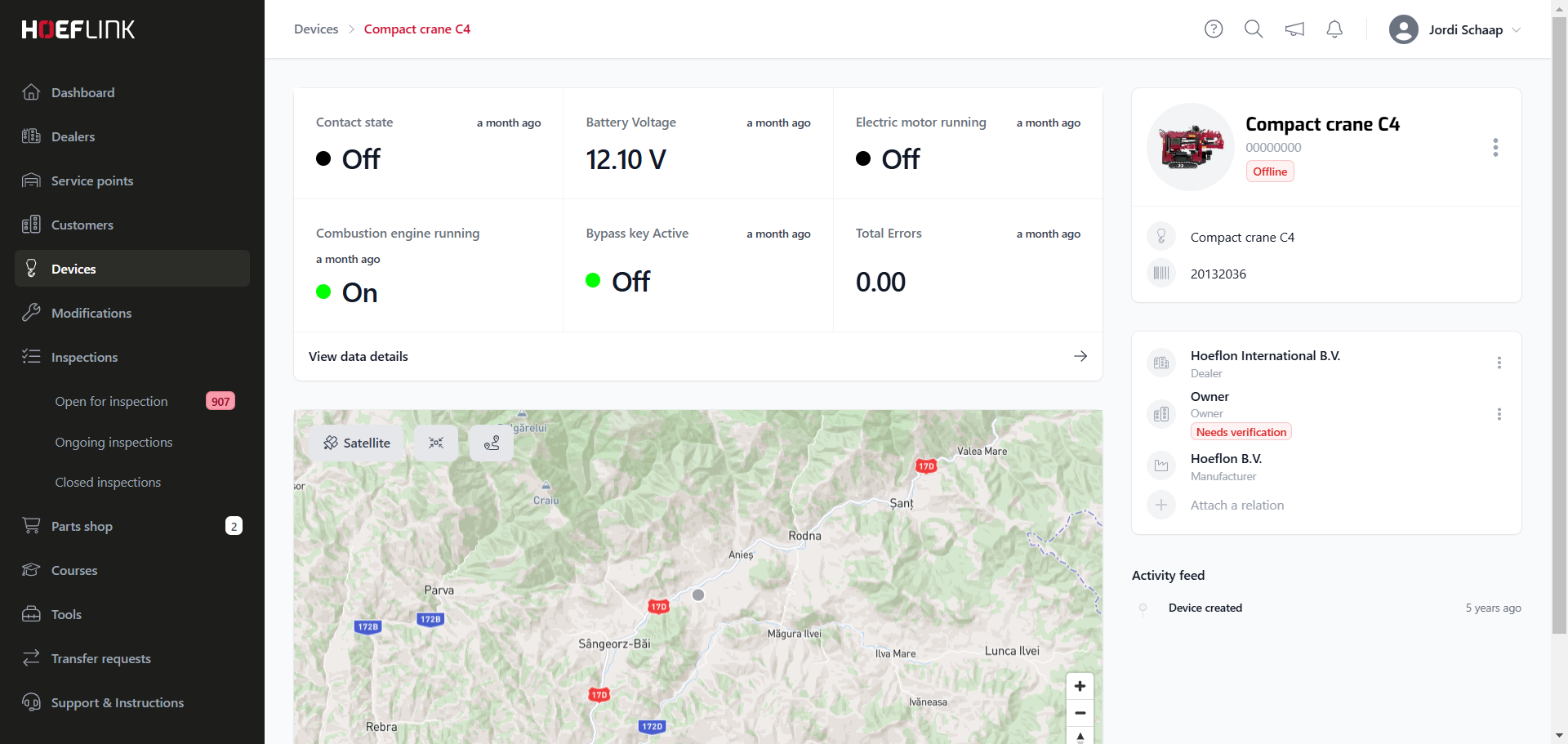Zoom in on the map
Viewport: 1568px width, 744px height.
point(1080,686)
